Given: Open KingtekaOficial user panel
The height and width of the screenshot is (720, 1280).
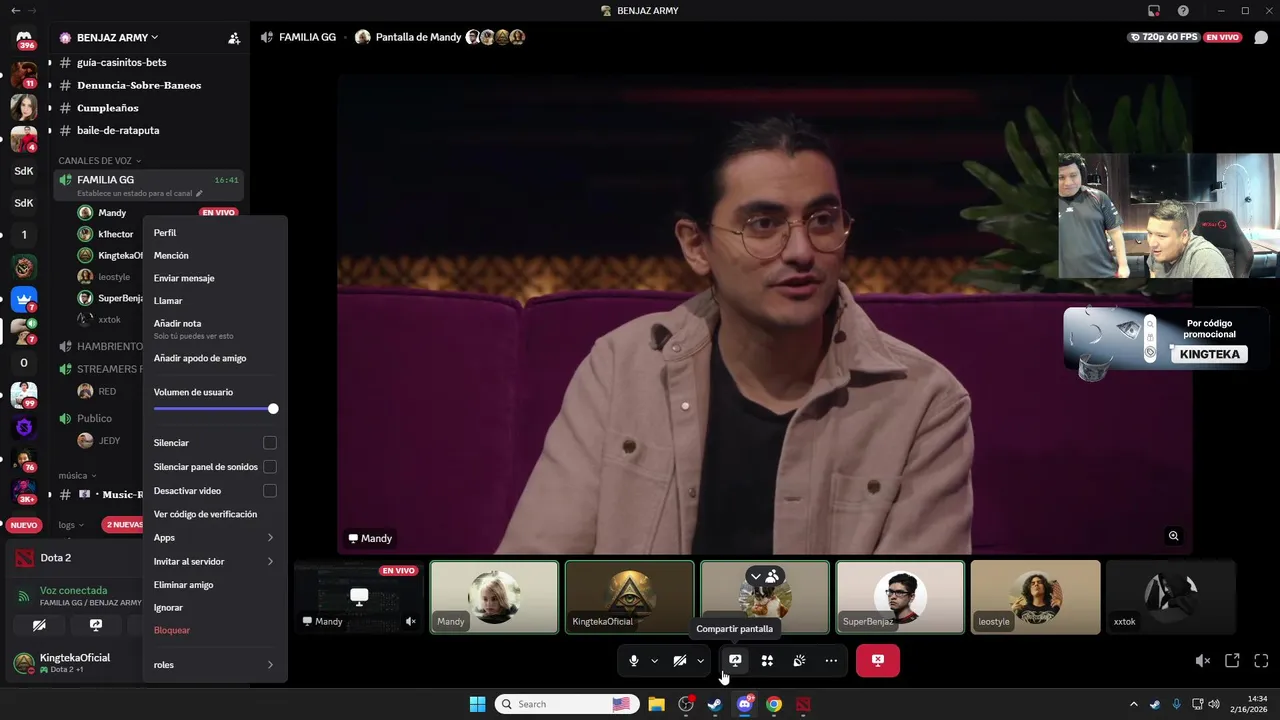Looking at the screenshot, I should [x=75, y=662].
